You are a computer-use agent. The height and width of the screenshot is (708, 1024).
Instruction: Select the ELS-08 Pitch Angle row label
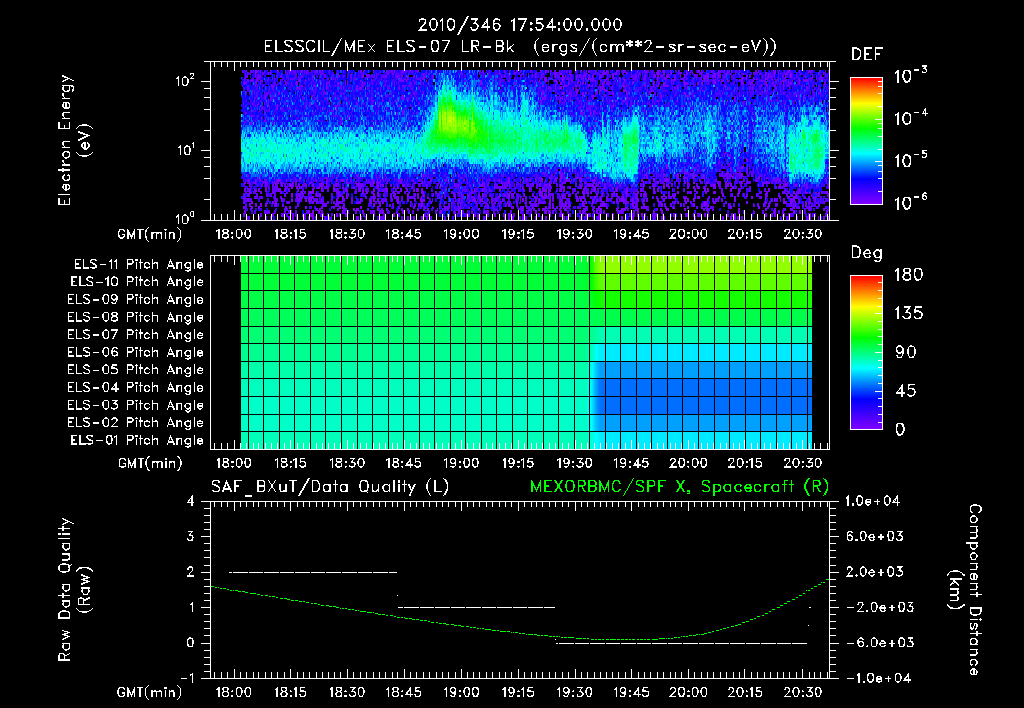point(136,317)
